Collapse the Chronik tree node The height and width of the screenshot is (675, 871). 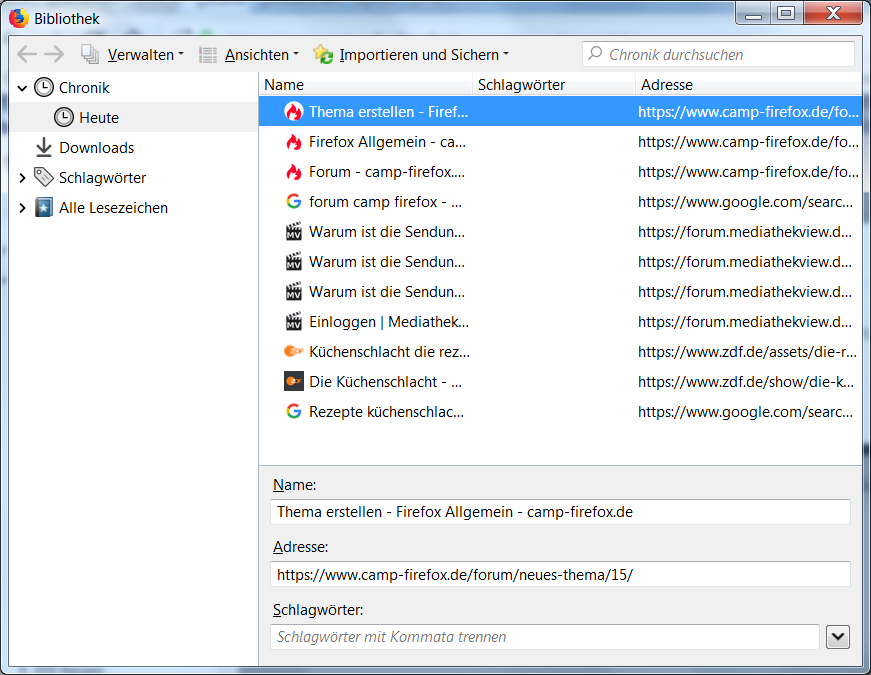(x=22, y=88)
